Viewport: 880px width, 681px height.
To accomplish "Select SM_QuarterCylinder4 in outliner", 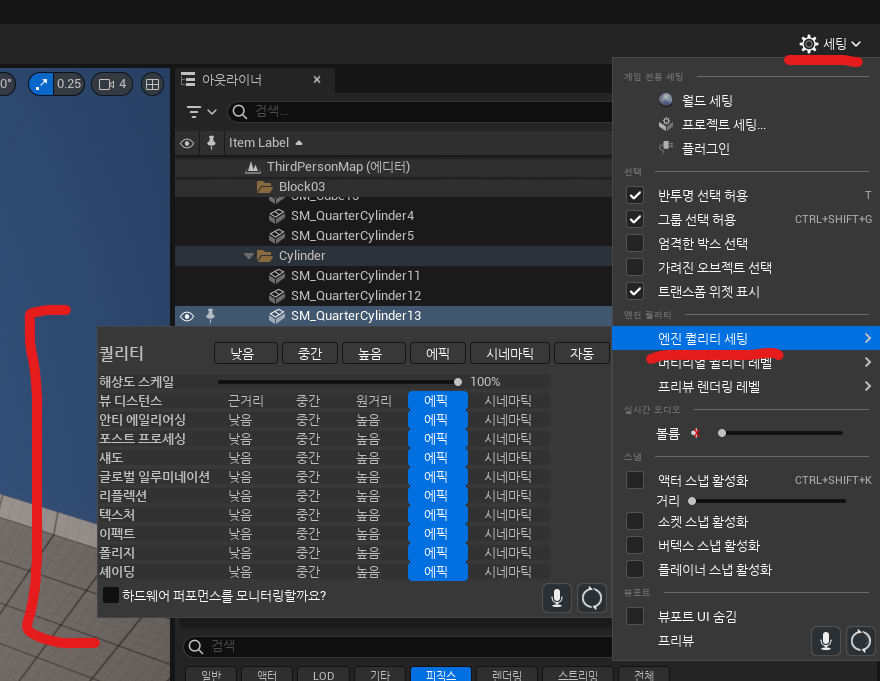I will click(352, 216).
